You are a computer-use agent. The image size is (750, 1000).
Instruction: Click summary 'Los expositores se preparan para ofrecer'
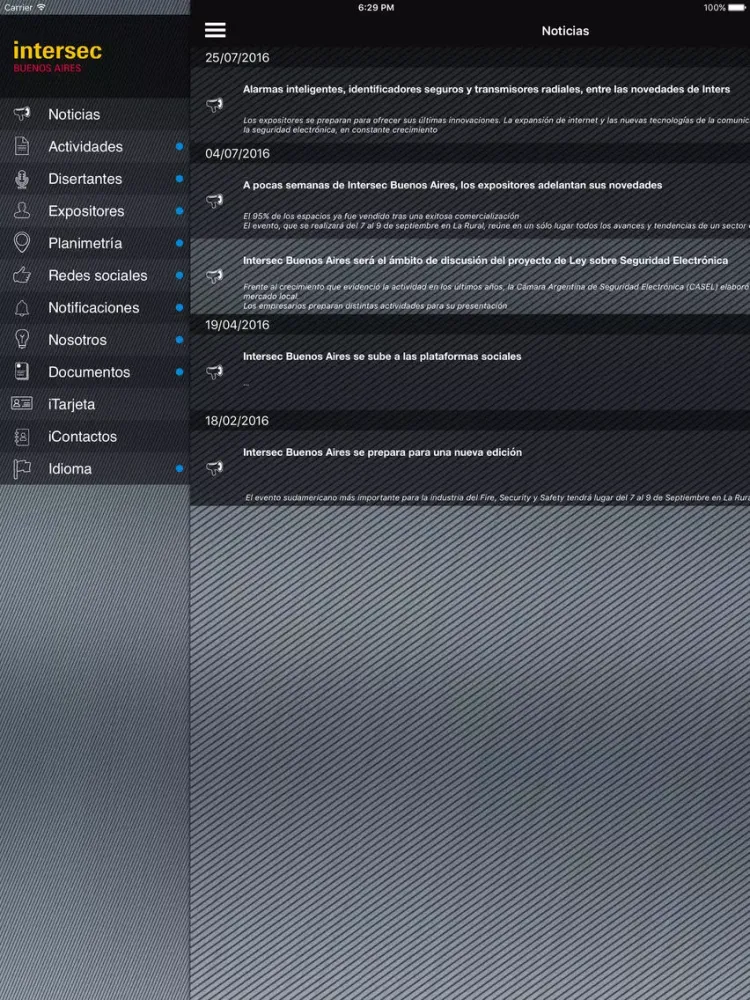[x=496, y=125]
